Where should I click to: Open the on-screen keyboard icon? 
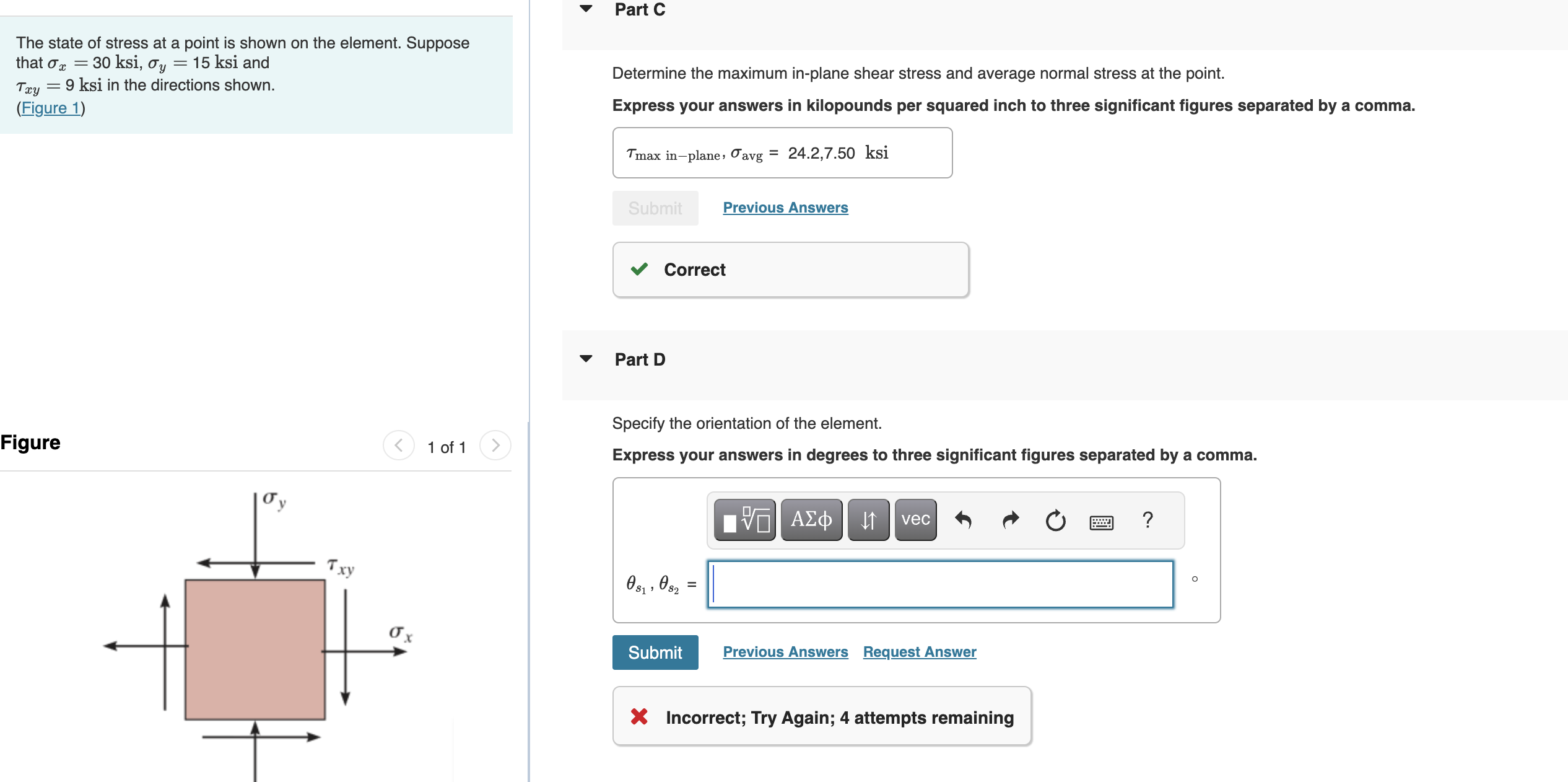(1103, 522)
